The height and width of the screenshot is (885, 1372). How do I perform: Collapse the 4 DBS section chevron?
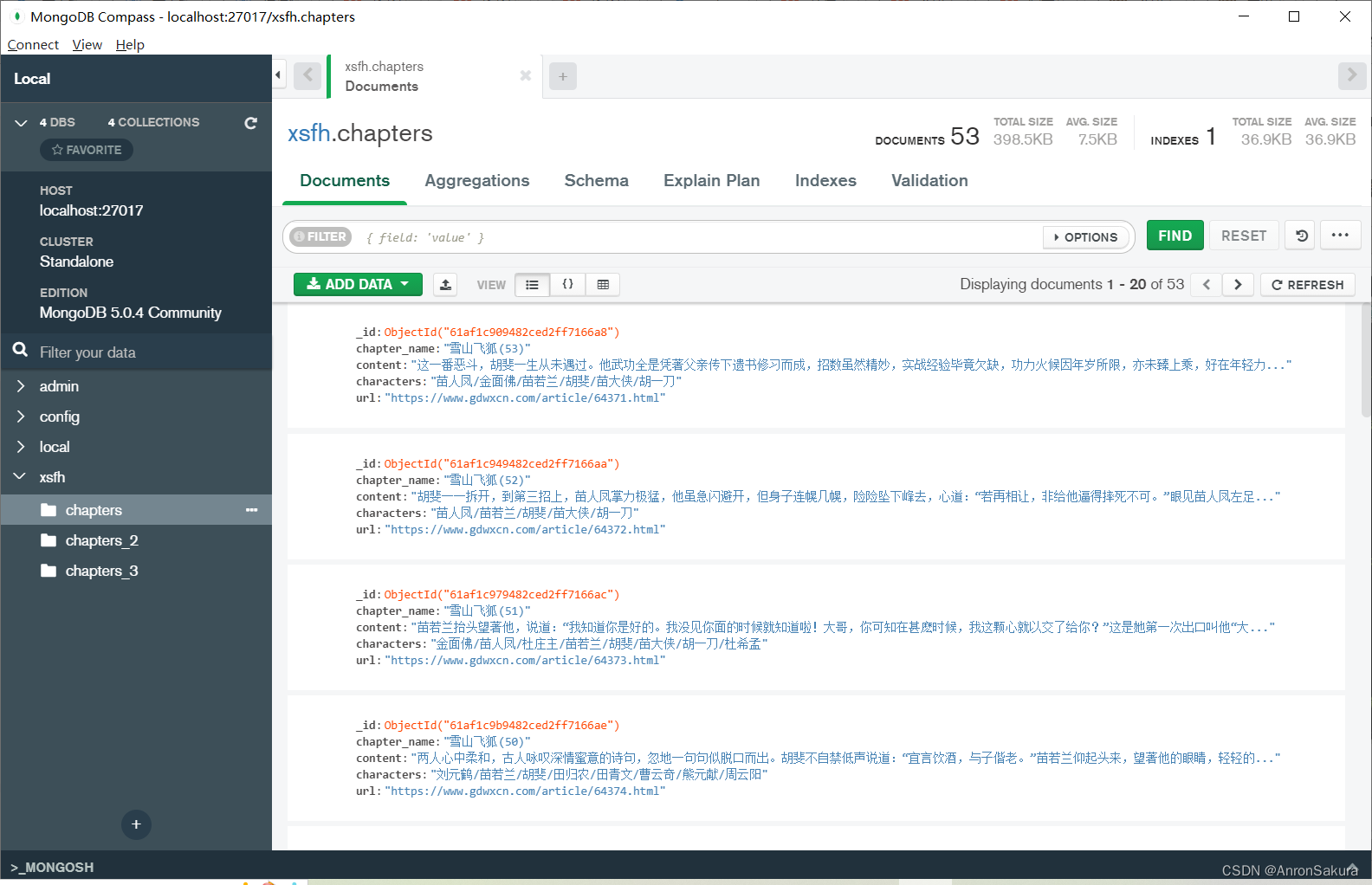tap(22, 123)
